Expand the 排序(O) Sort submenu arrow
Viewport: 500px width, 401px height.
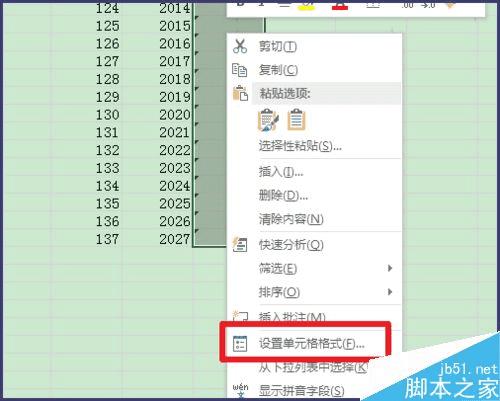390,292
